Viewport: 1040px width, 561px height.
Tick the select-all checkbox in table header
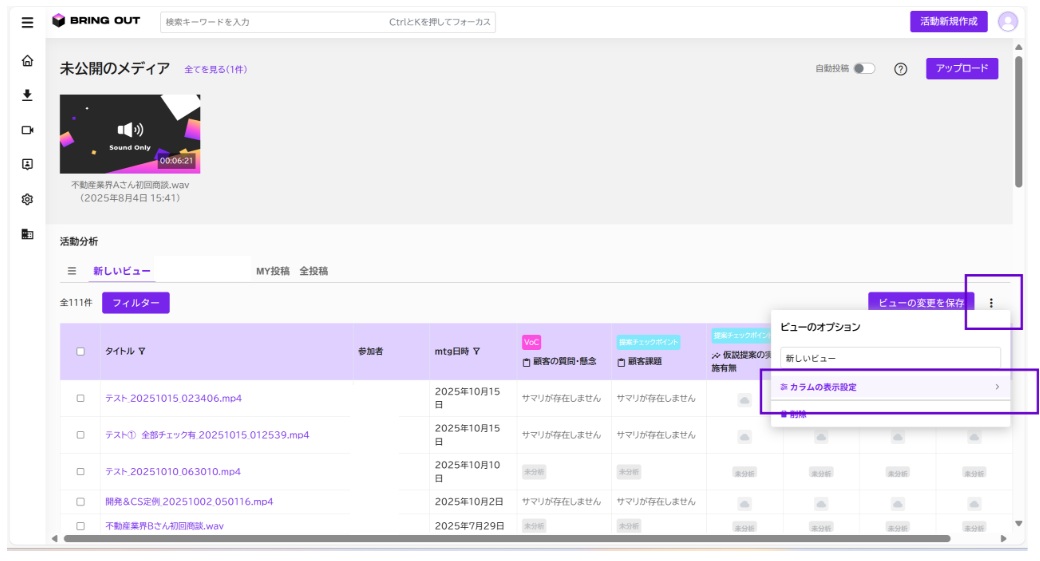point(80,351)
